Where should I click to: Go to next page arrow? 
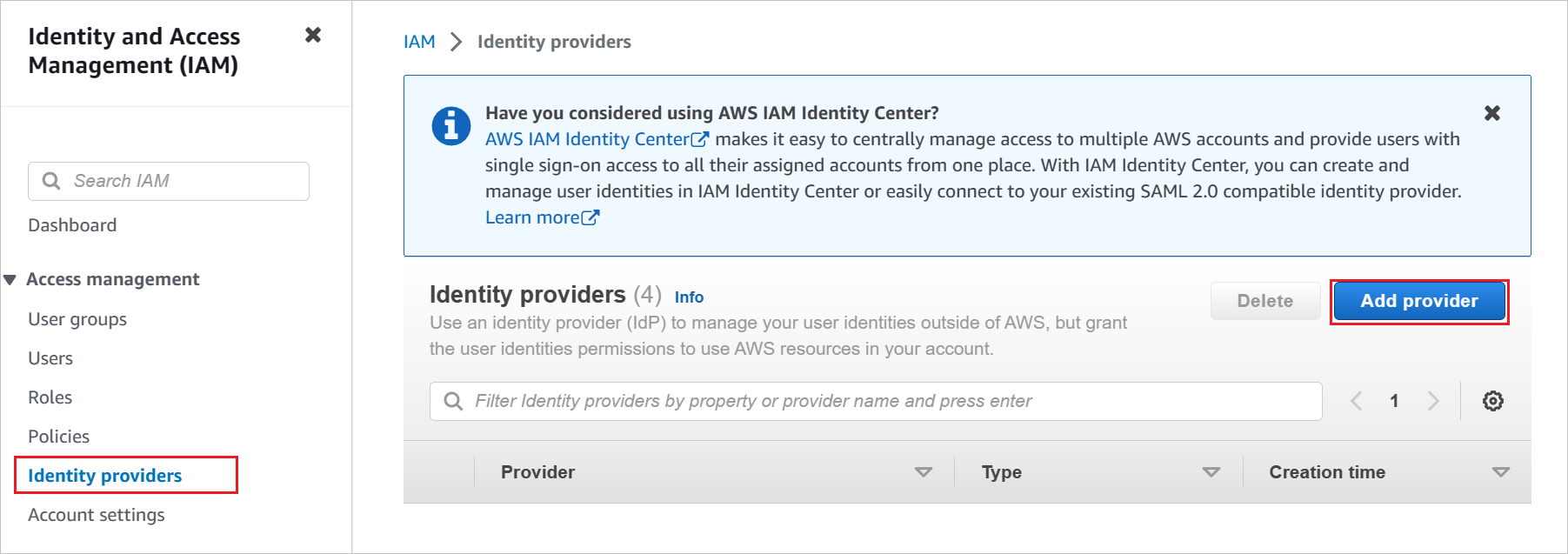1433,401
